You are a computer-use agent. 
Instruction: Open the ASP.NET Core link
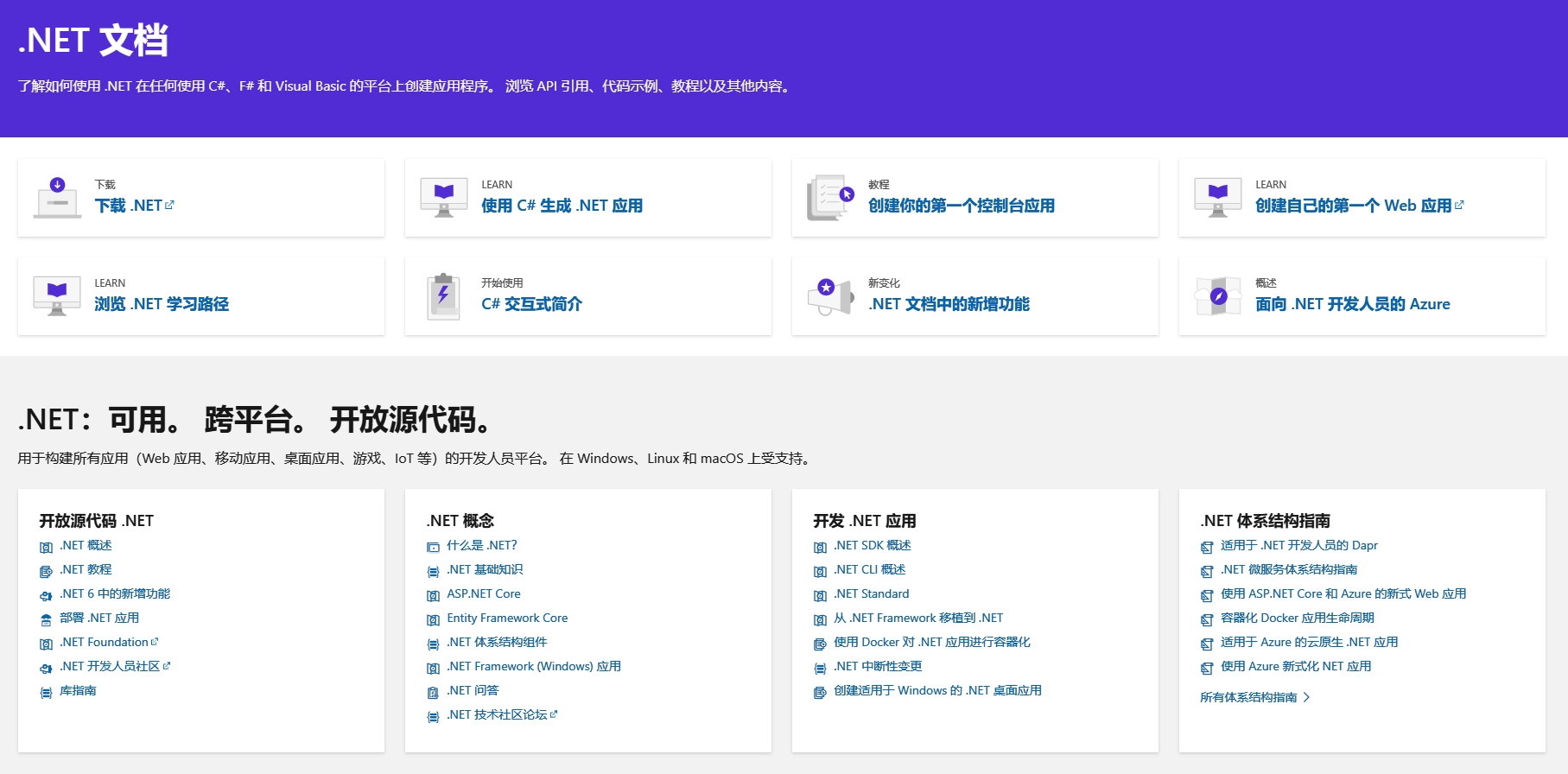pos(483,593)
